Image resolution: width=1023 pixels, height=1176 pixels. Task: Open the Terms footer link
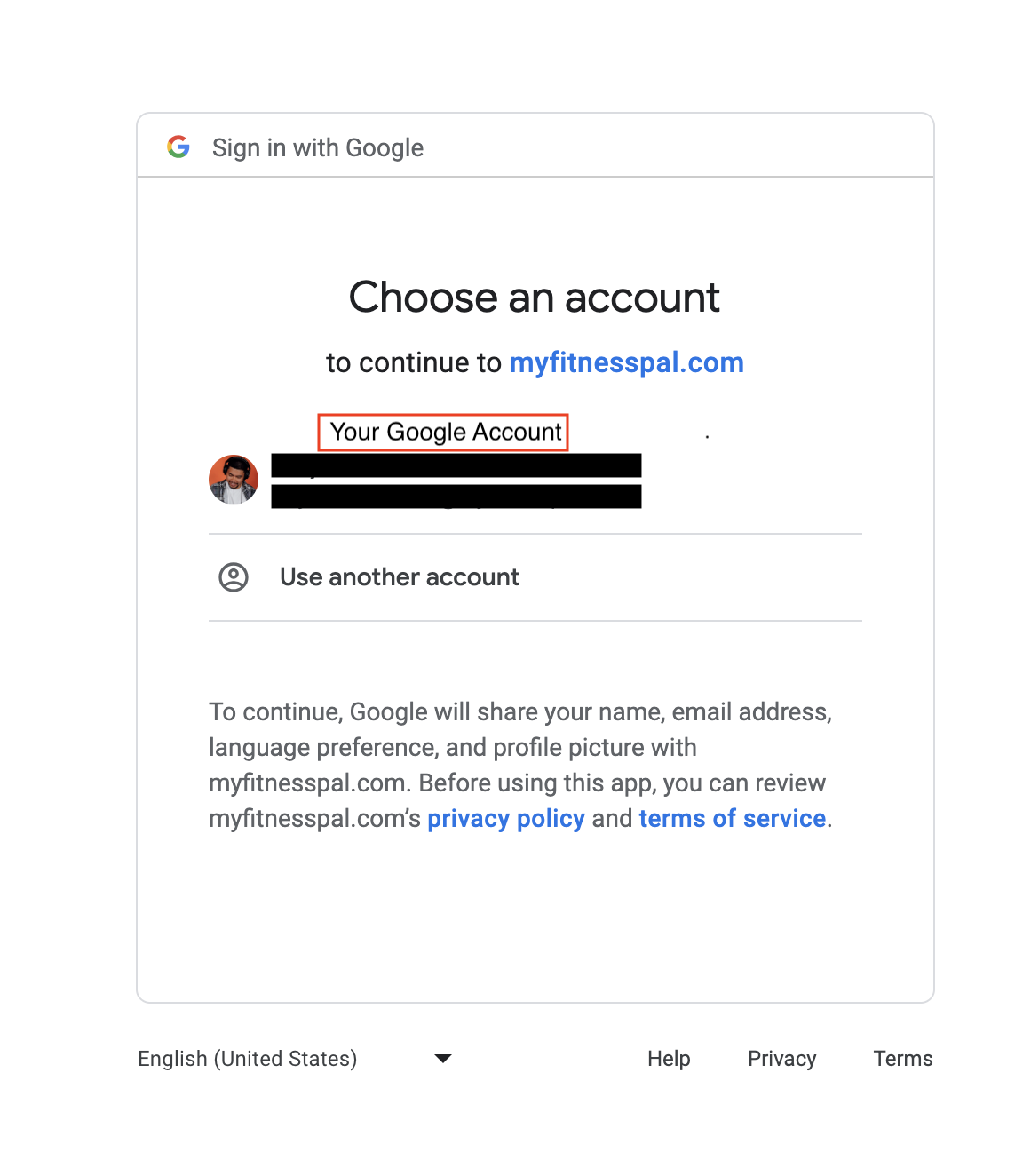tap(903, 1058)
